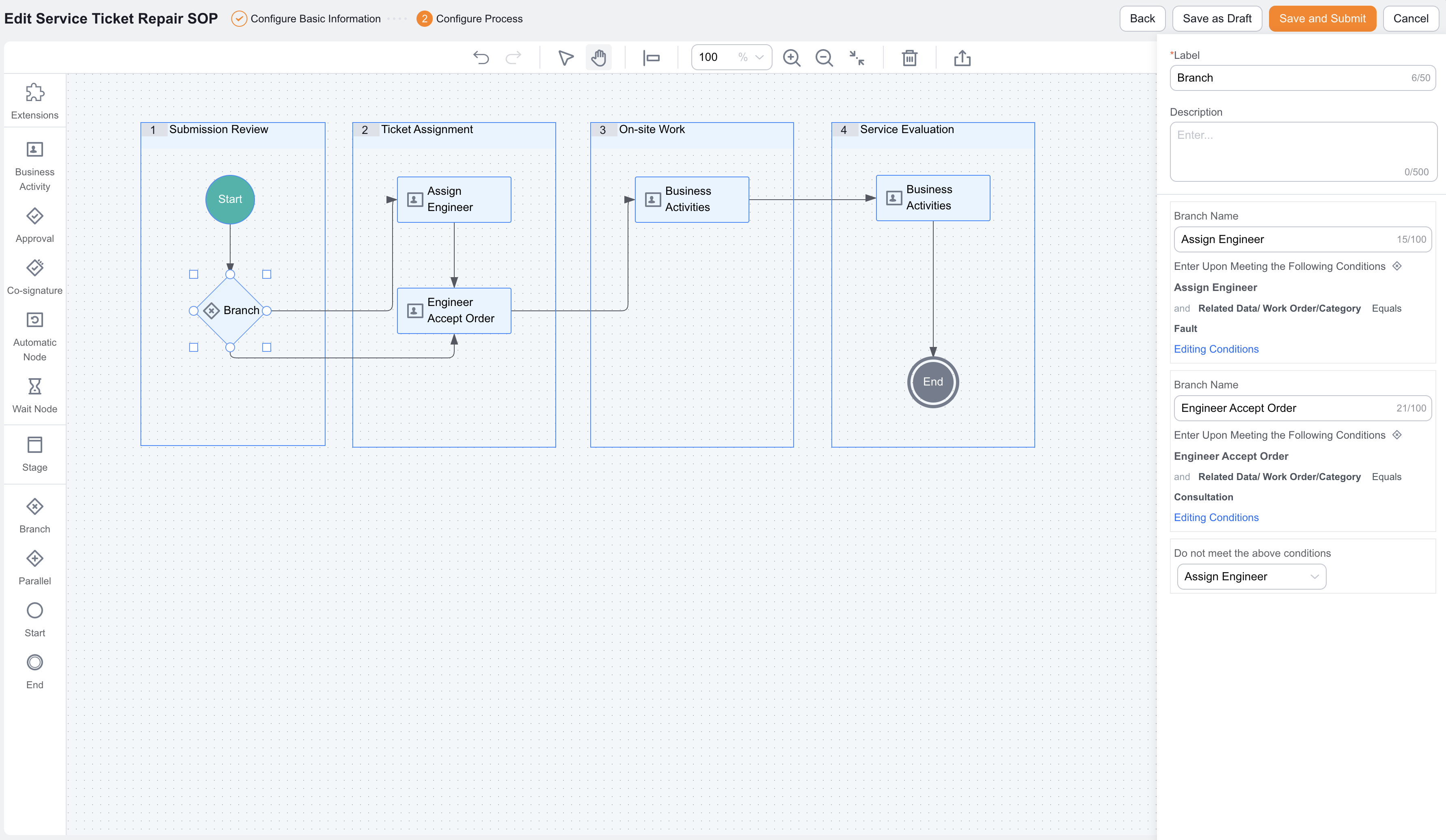This screenshot has width=1446, height=840.
Task: Pick the Wait Node hourglass icon
Action: coord(35,386)
